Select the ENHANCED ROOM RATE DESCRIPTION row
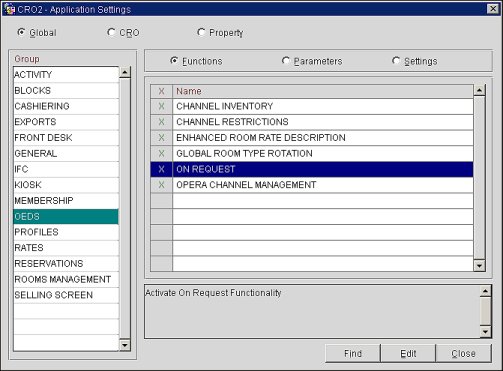 (x=323, y=138)
